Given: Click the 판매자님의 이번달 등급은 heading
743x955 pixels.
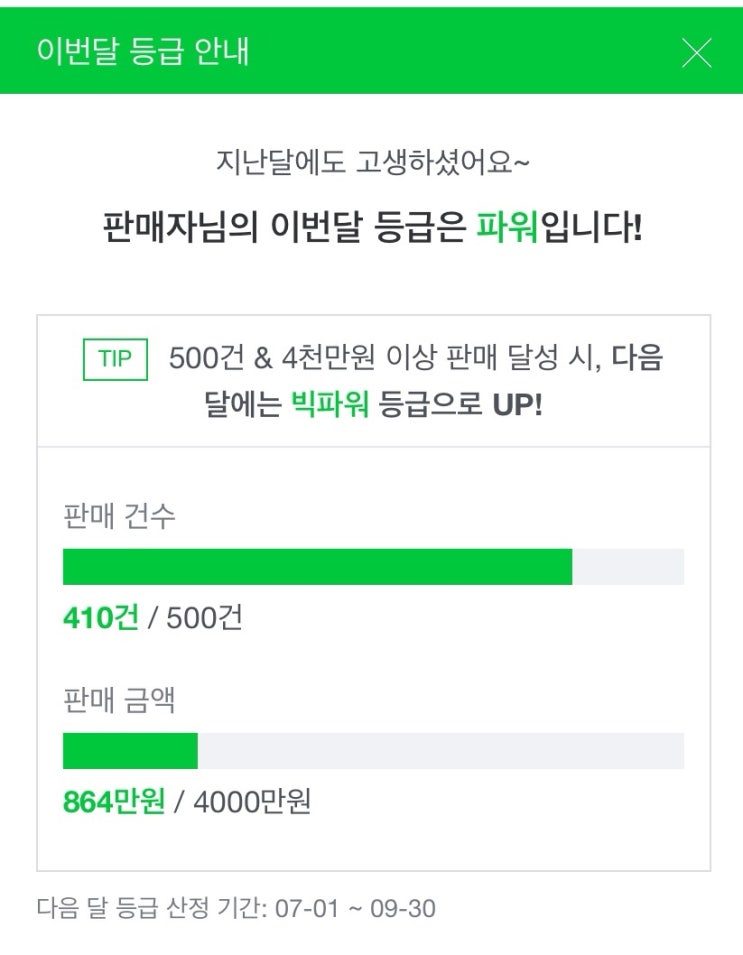Looking at the screenshot, I should pyautogui.click(x=285, y=228).
